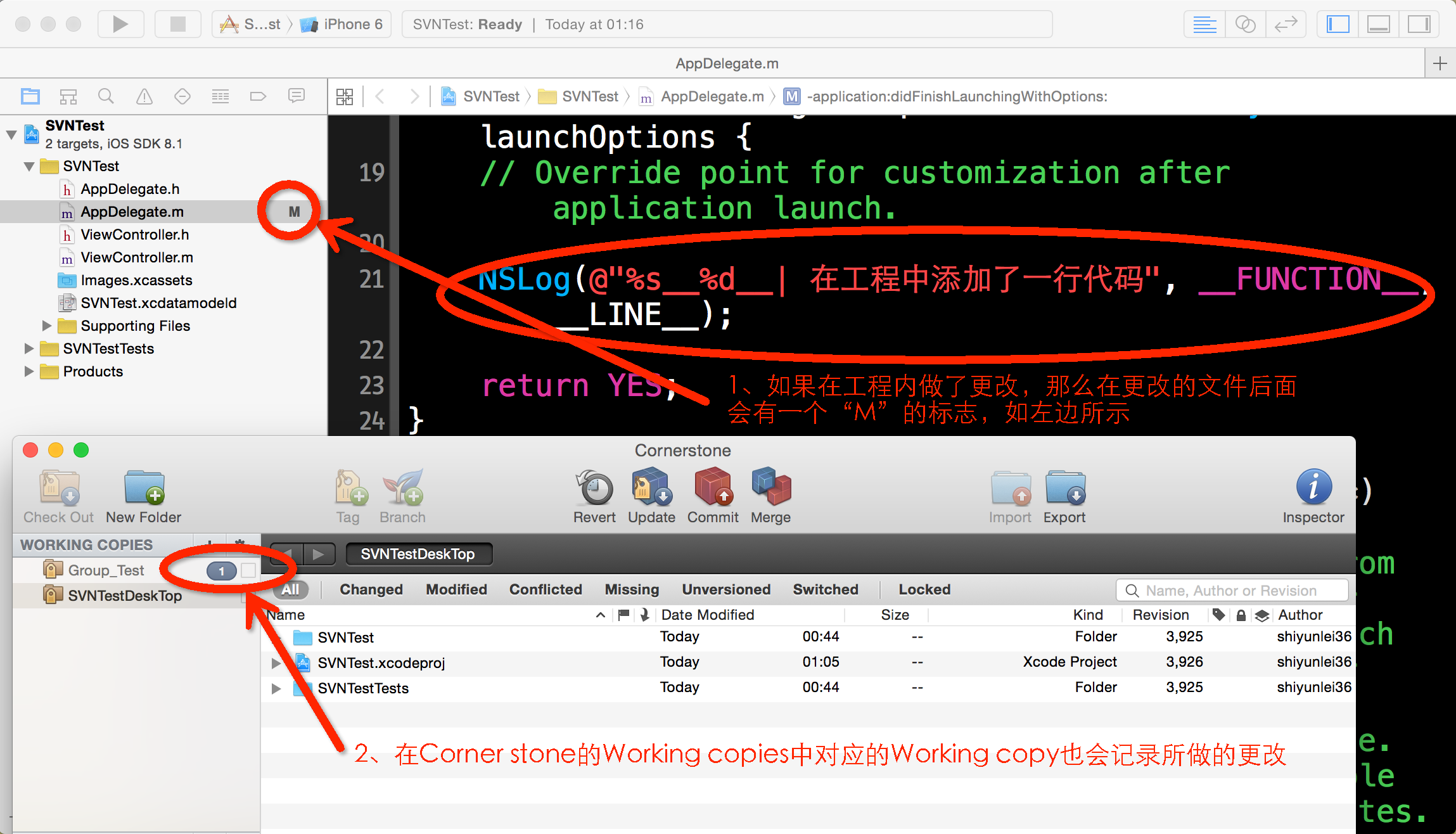Navigate forward in Cornerstone browser
The width and height of the screenshot is (1456, 834).
[x=319, y=554]
